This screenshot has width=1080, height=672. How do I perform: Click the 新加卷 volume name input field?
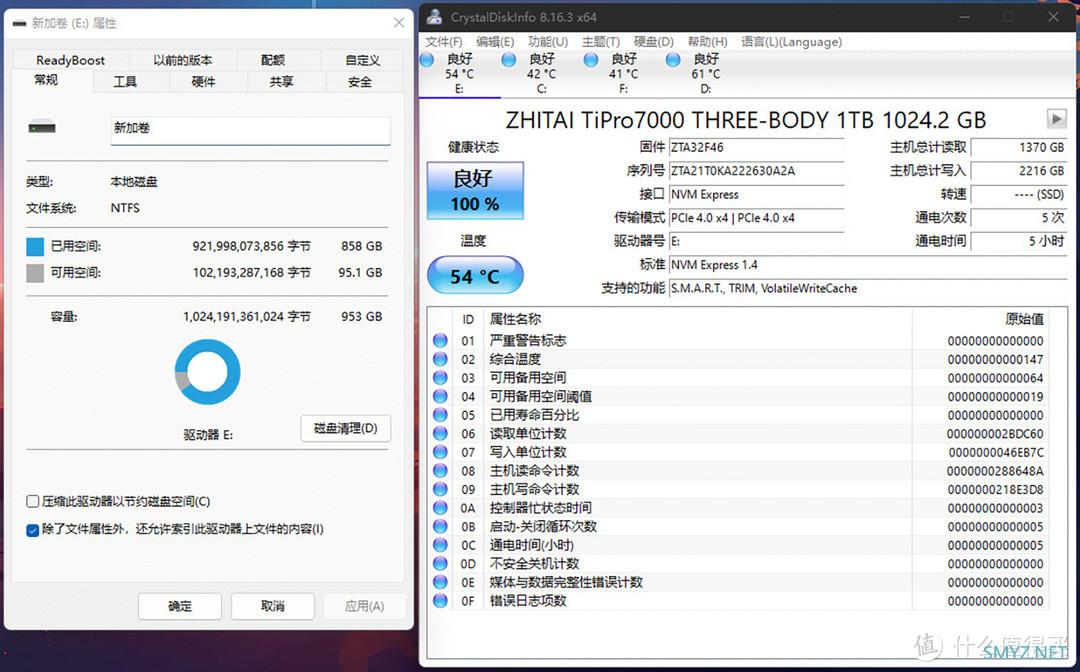coord(250,130)
